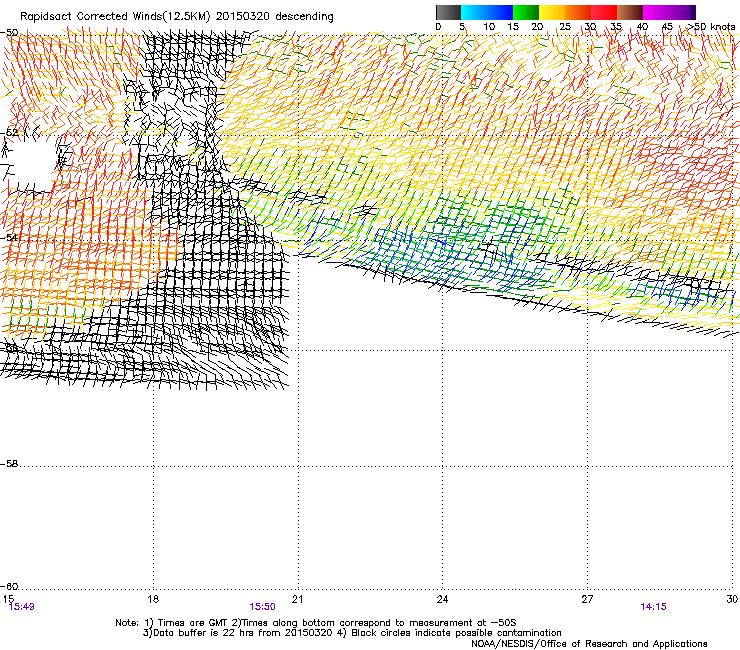Pick the red 30-35 knots legend color

(604, 12)
